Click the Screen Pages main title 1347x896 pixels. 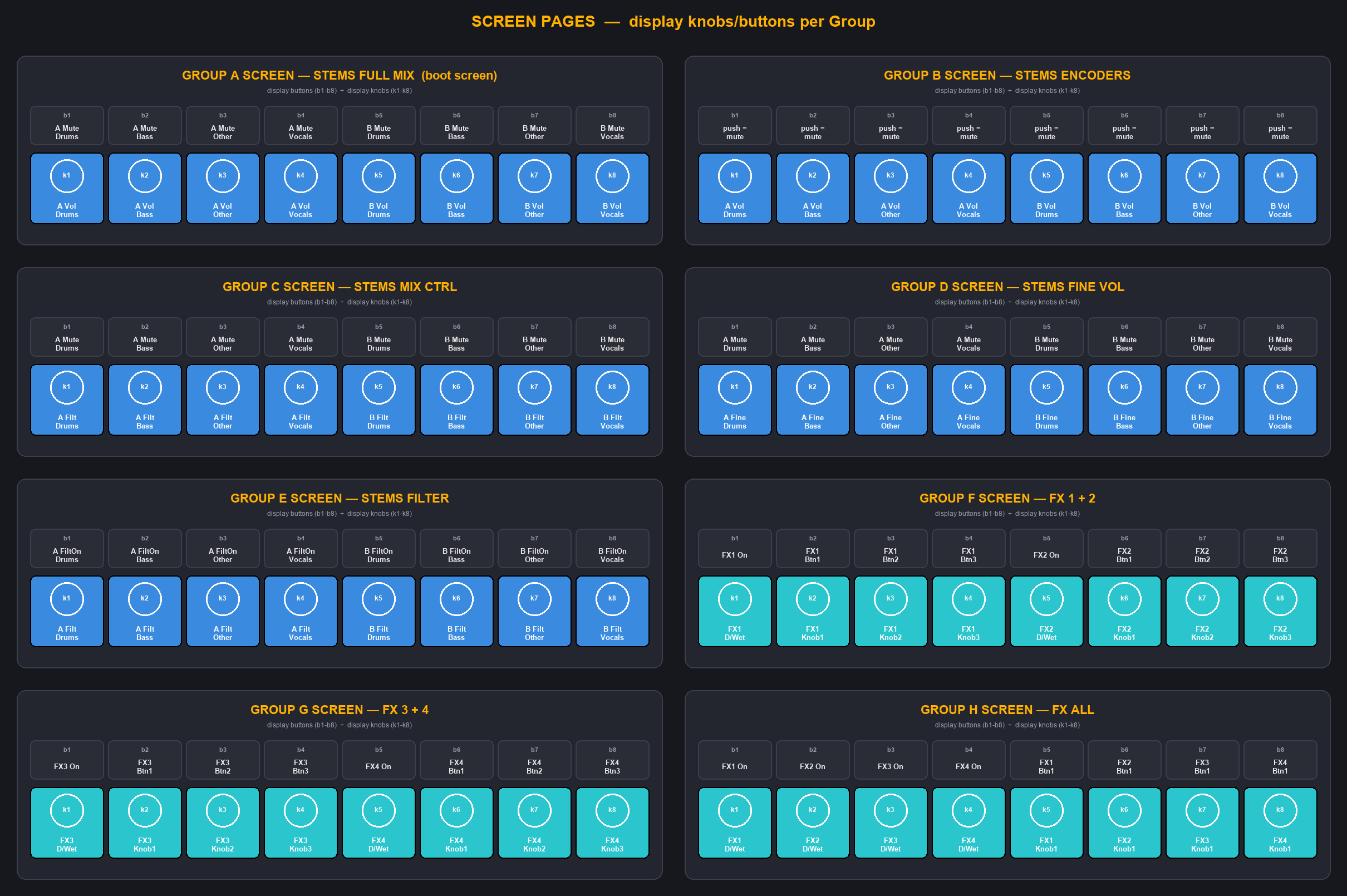(x=673, y=22)
